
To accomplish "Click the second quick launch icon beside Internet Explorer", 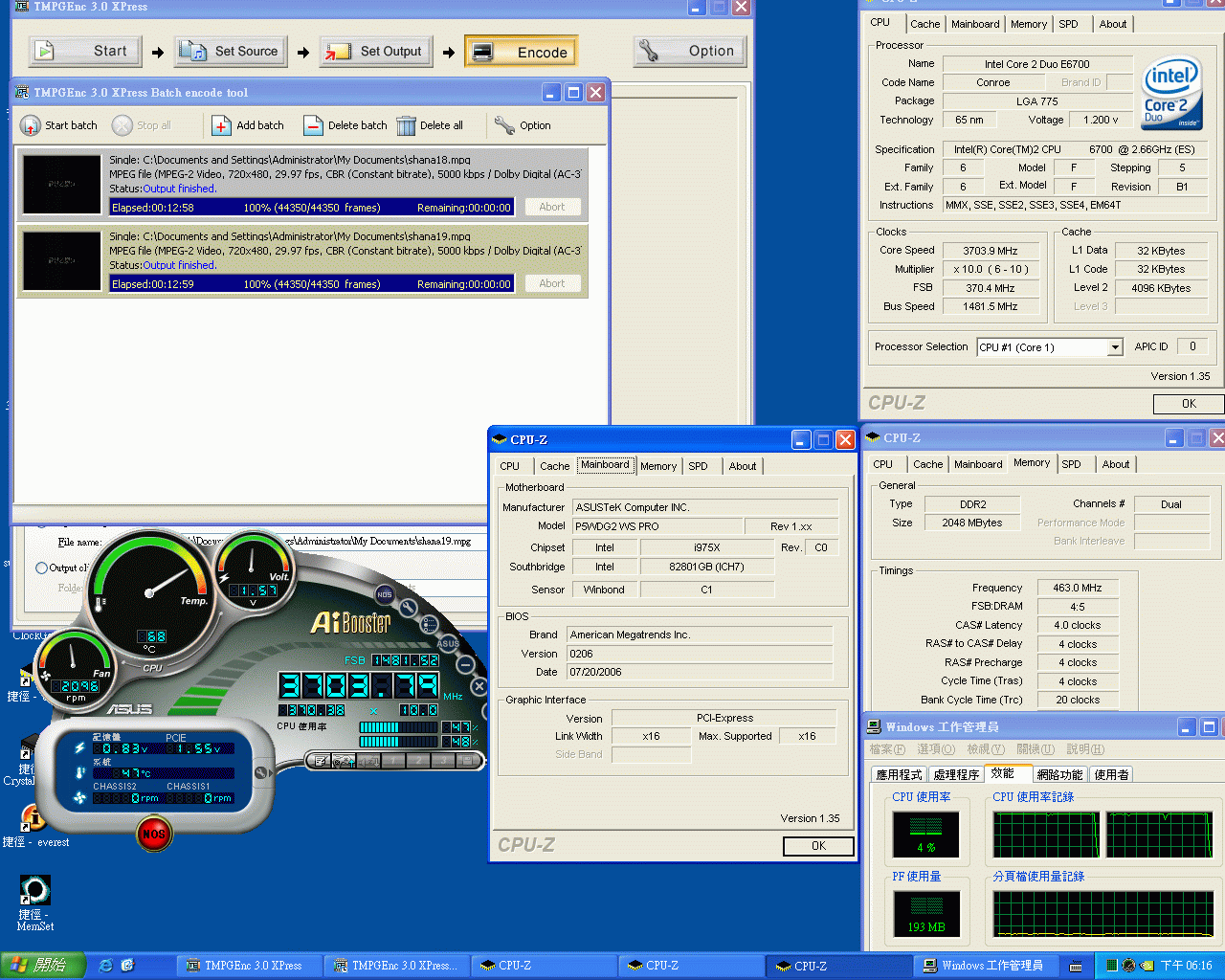I will point(127,966).
